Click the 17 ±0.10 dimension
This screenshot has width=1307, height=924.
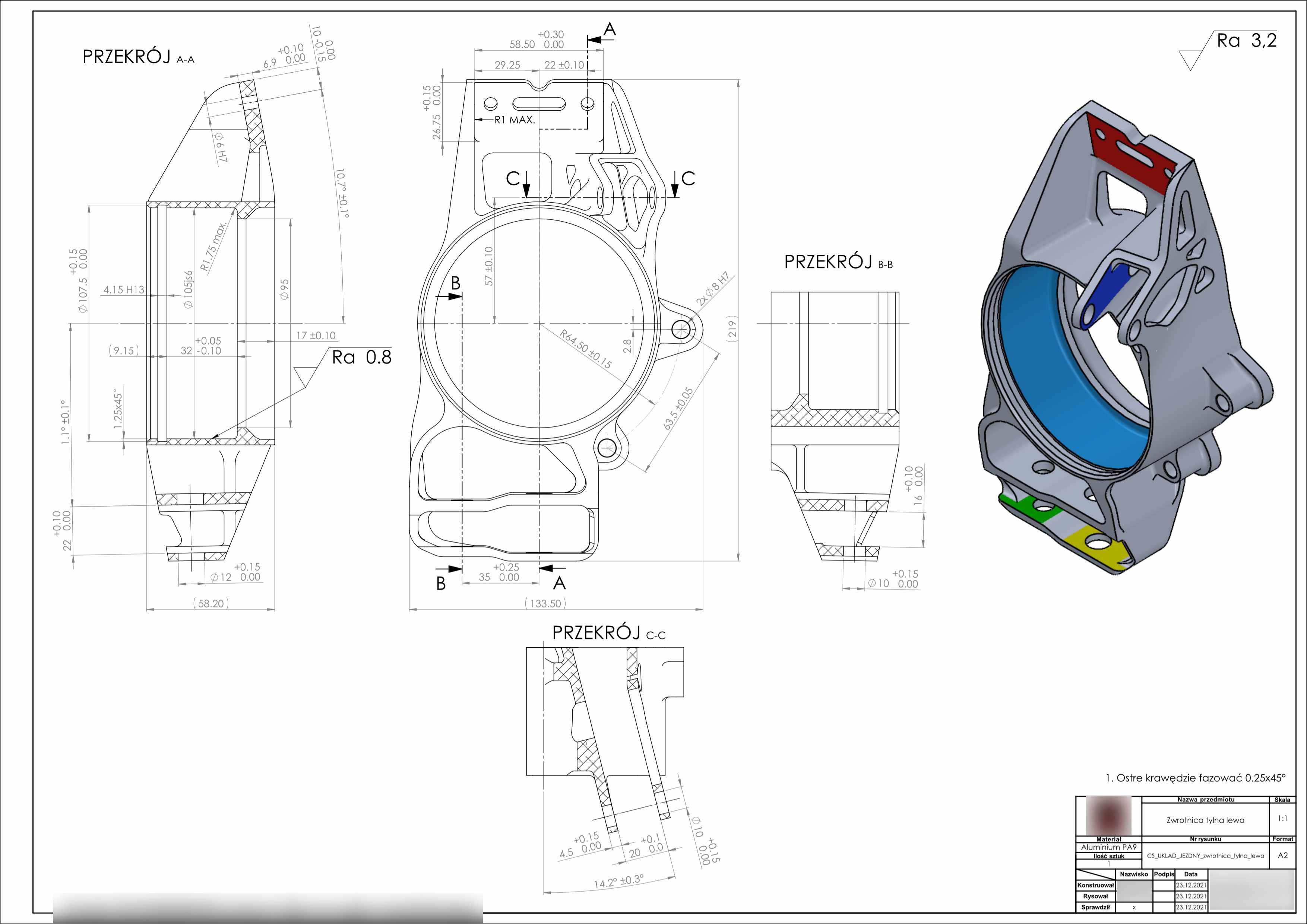pos(316,336)
